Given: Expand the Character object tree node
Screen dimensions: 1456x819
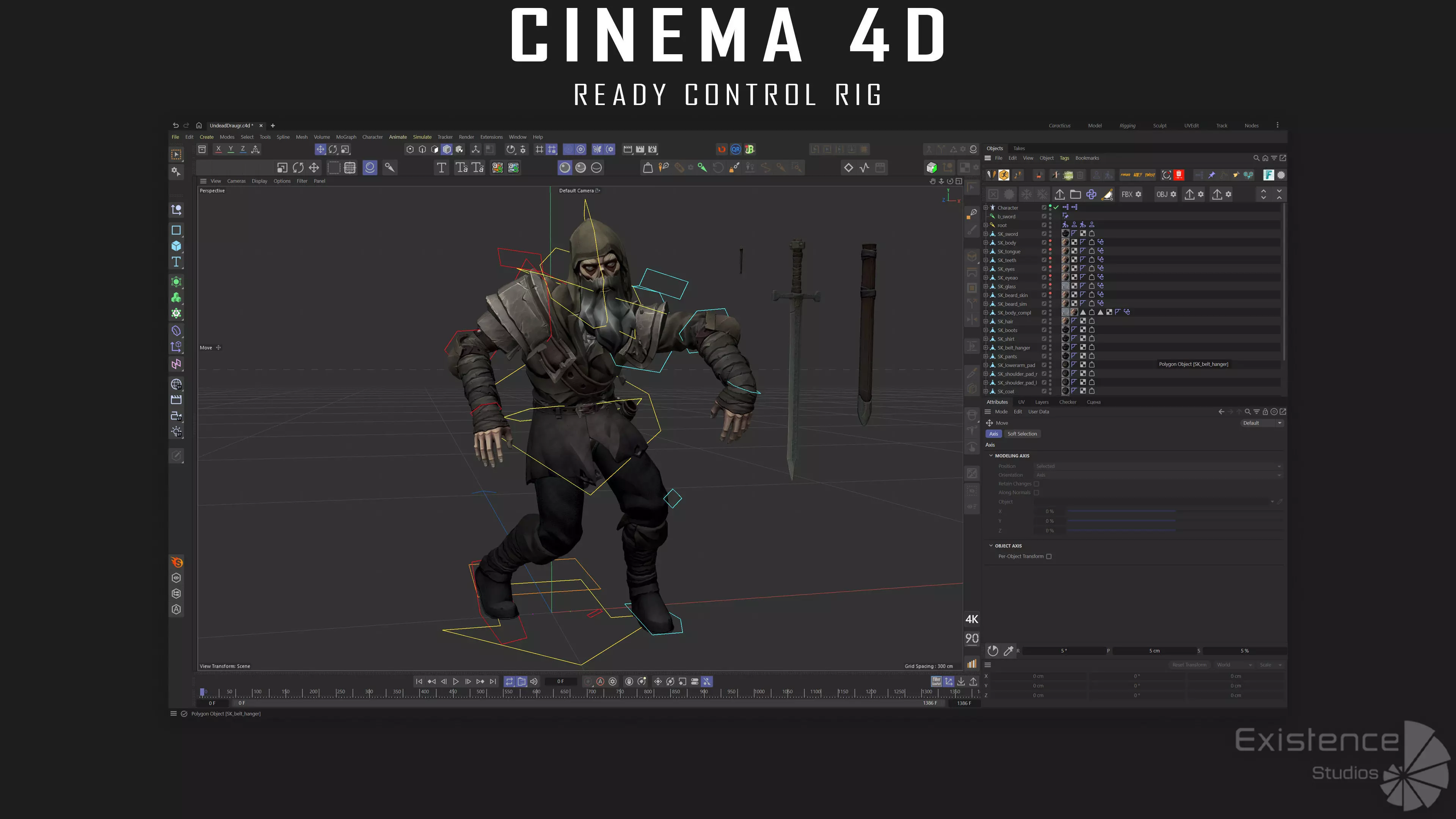Looking at the screenshot, I should 986,207.
